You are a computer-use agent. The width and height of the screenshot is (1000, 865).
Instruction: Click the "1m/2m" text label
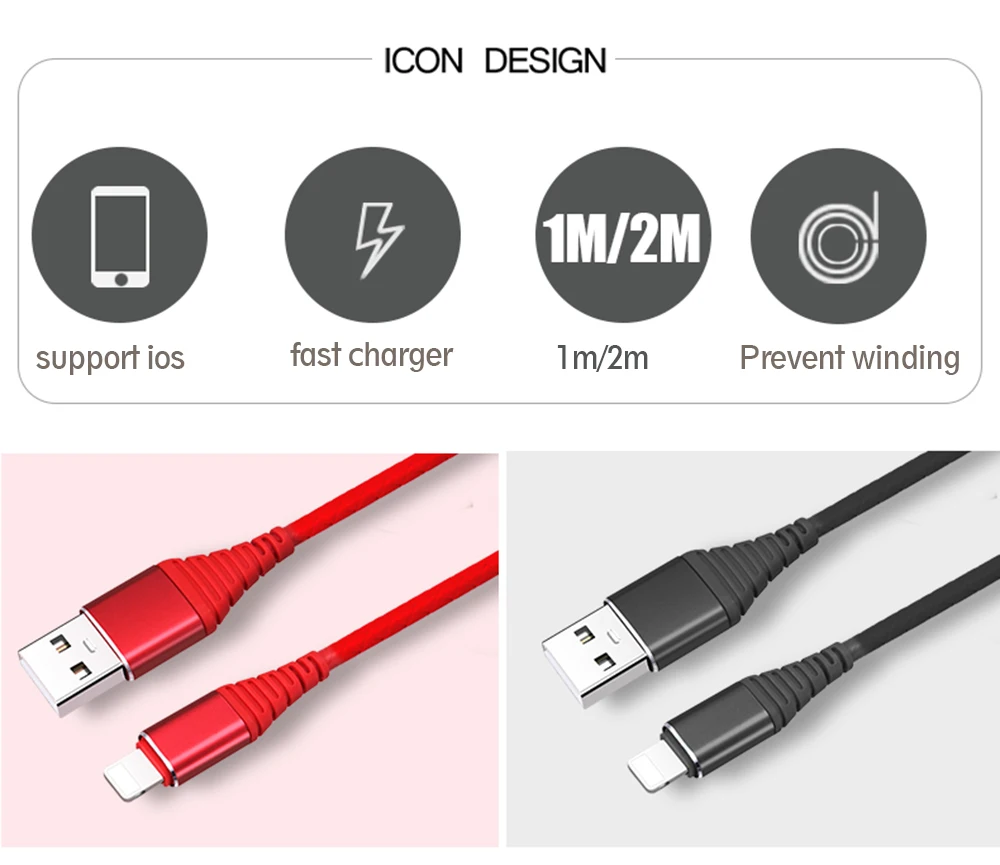point(603,357)
